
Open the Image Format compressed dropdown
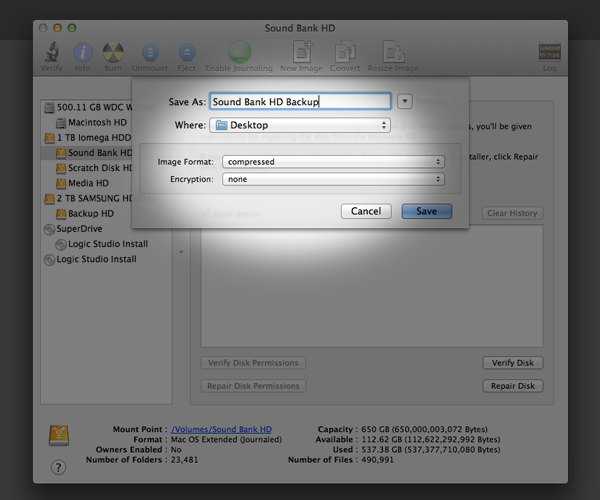click(x=333, y=162)
